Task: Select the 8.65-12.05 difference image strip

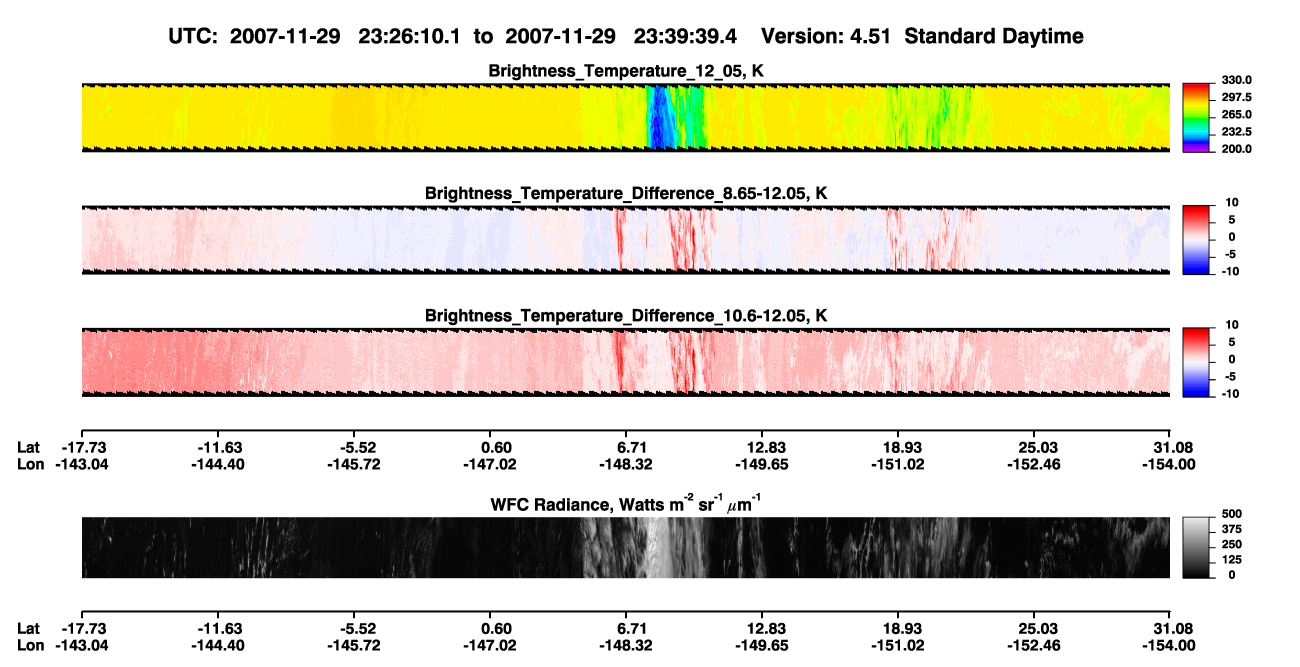Action: 625,240
